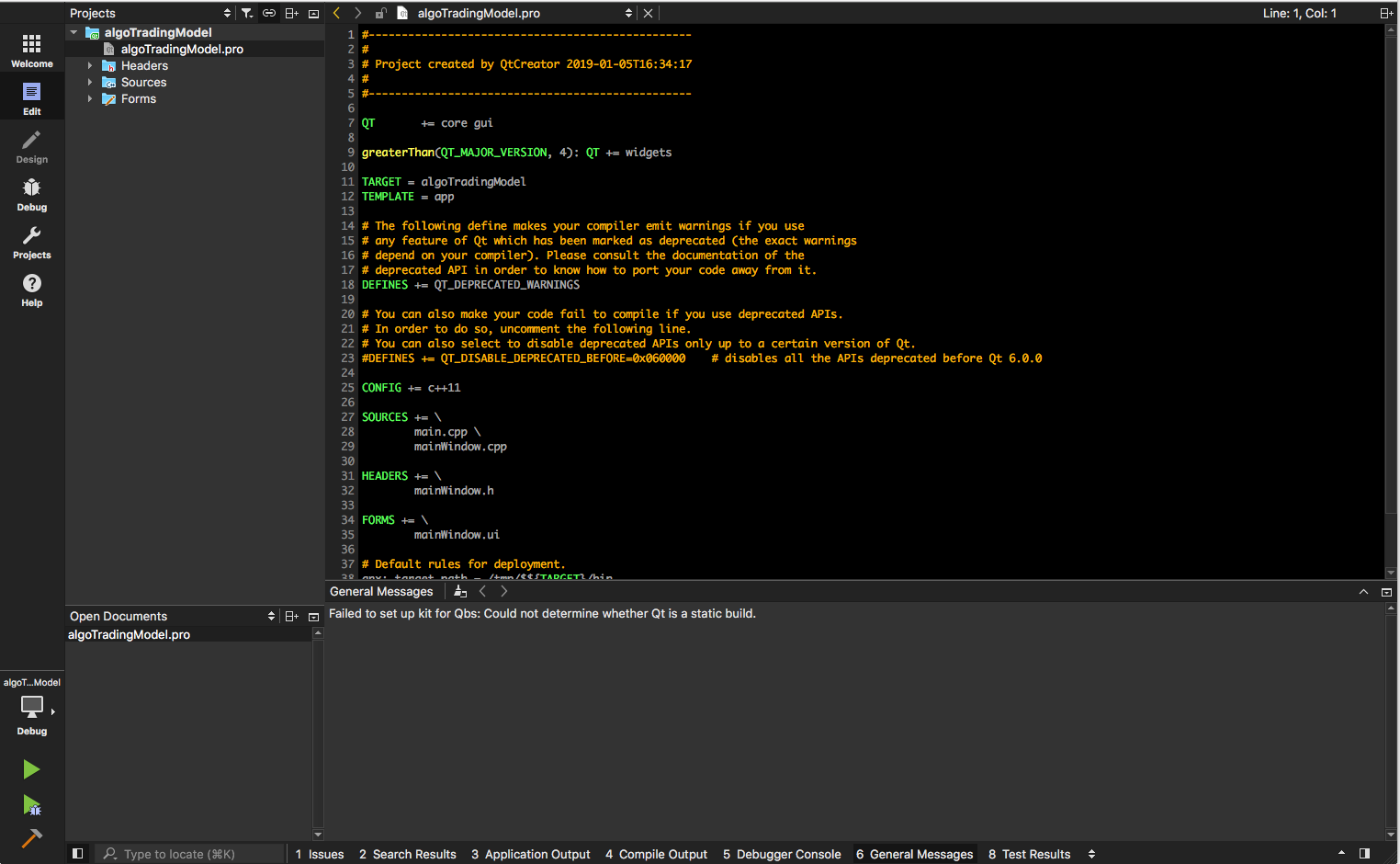This screenshot has width=1400, height=864.
Task: Select the Headers folder label
Action: click(x=145, y=65)
